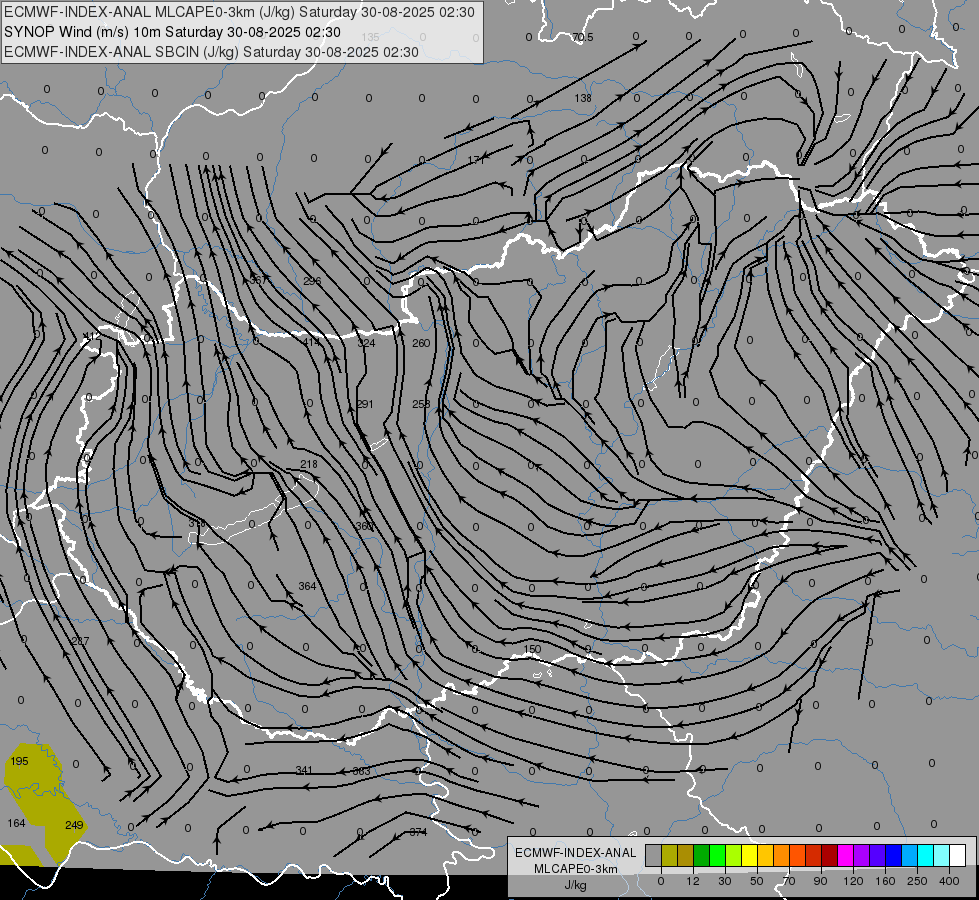Viewport: 979px width, 900px height.
Task: Click the 70.5 value on the map
Action: (583, 37)
